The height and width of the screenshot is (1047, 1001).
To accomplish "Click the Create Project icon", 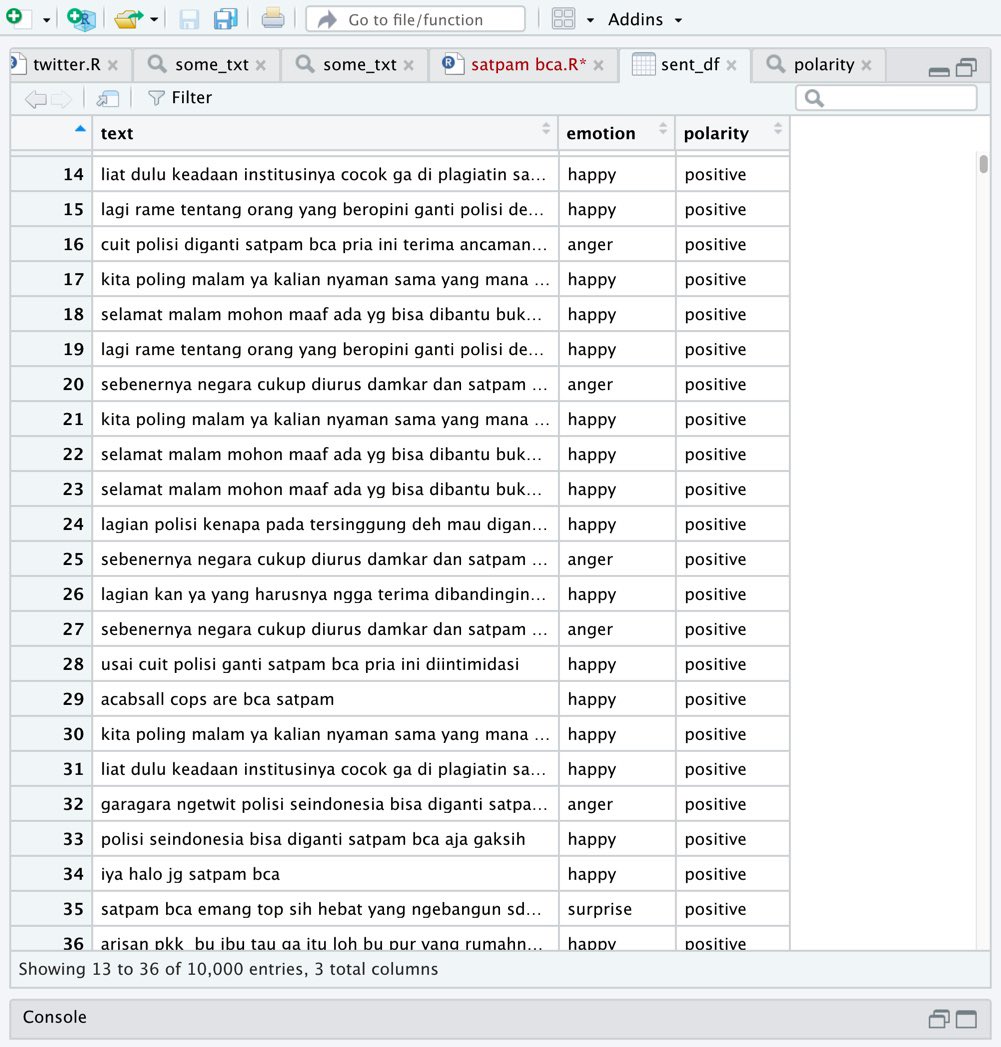I will [82, 19].
